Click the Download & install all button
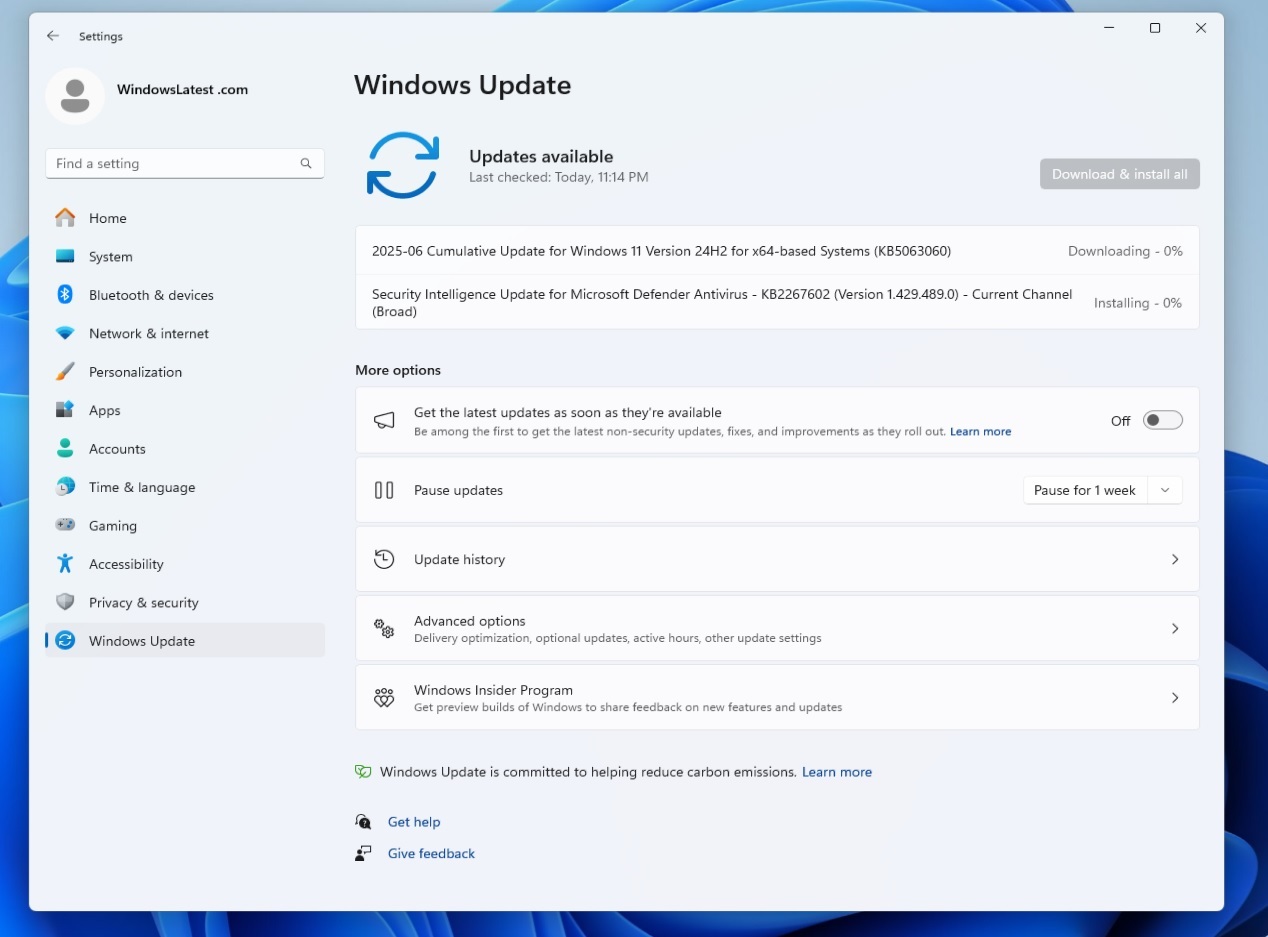 [1119, 173]
